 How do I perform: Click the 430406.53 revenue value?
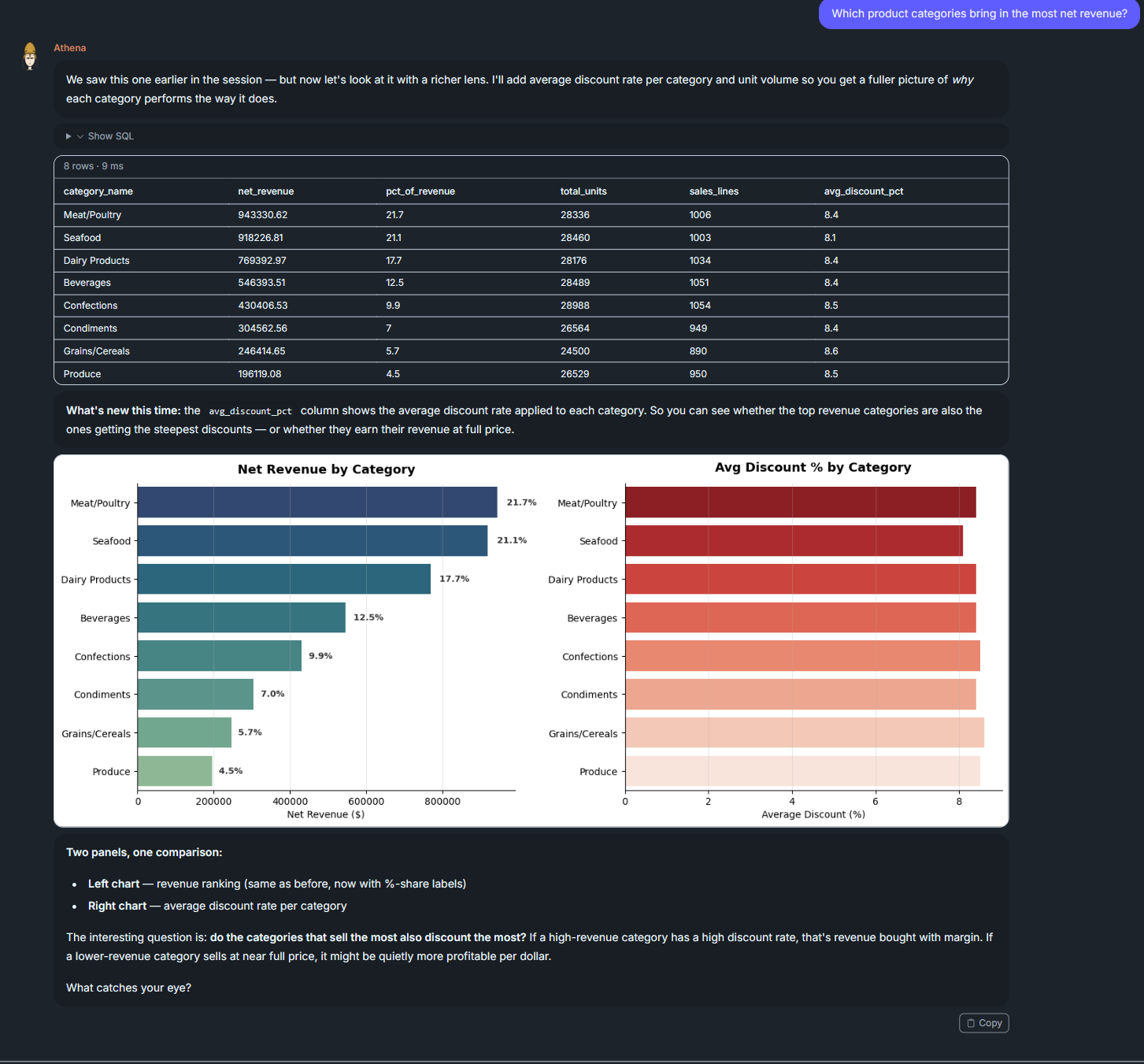pos(263,306)
